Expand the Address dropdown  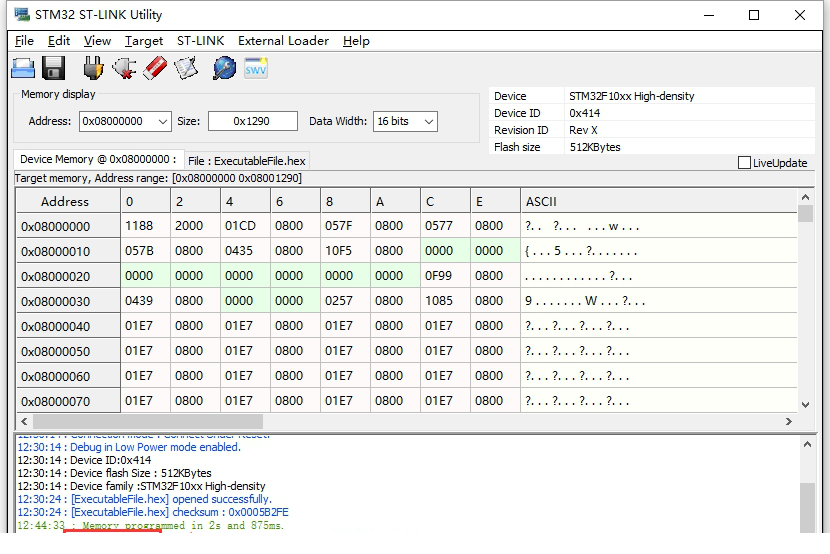[x=163, y=122]
